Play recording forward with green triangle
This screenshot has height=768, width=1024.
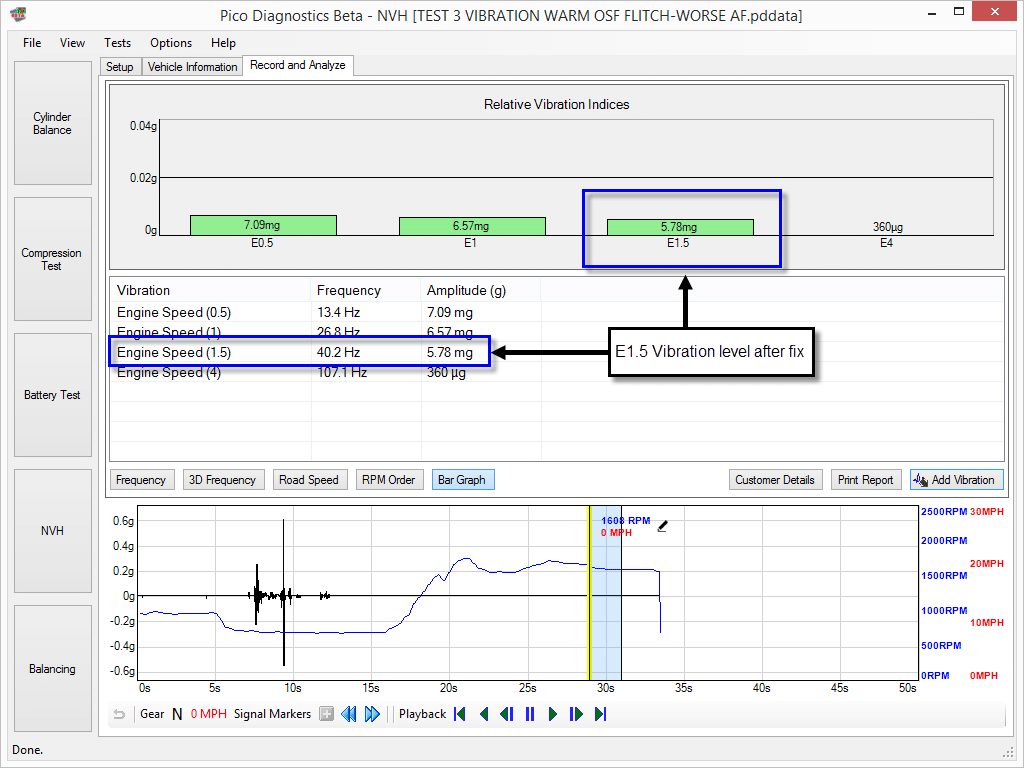tap(552, 714)
